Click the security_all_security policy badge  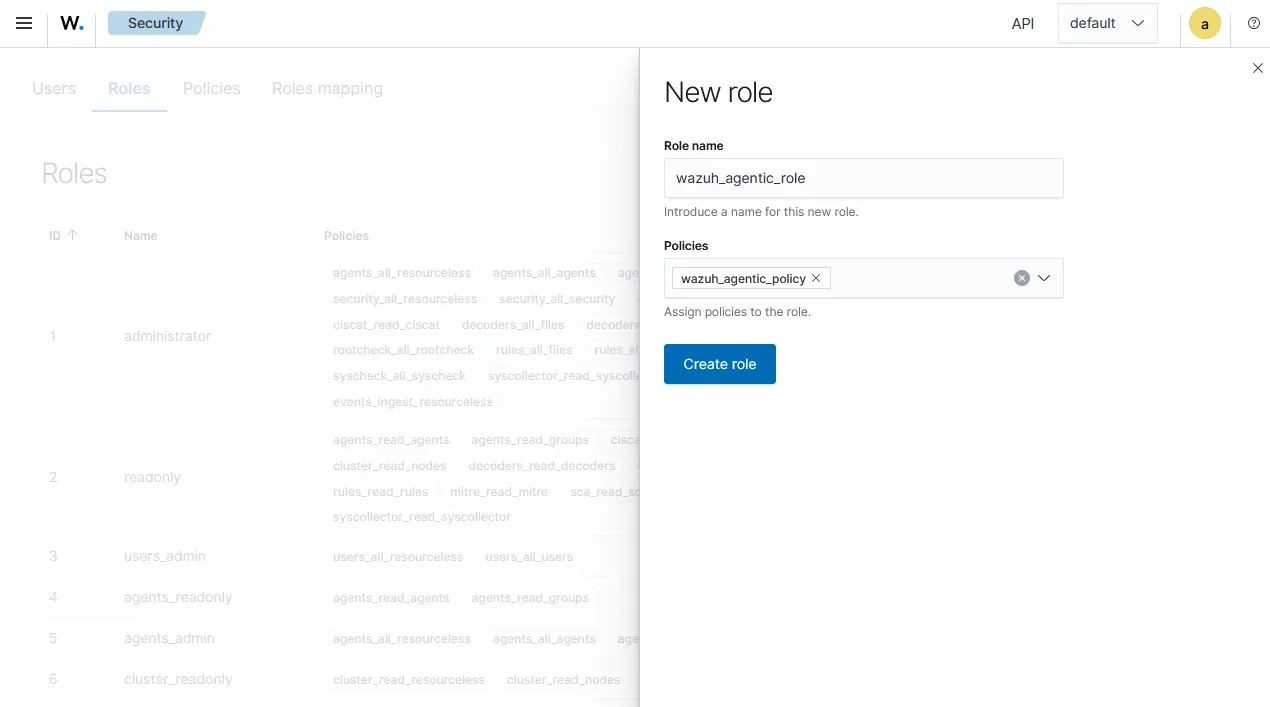[x=557, y=299]
